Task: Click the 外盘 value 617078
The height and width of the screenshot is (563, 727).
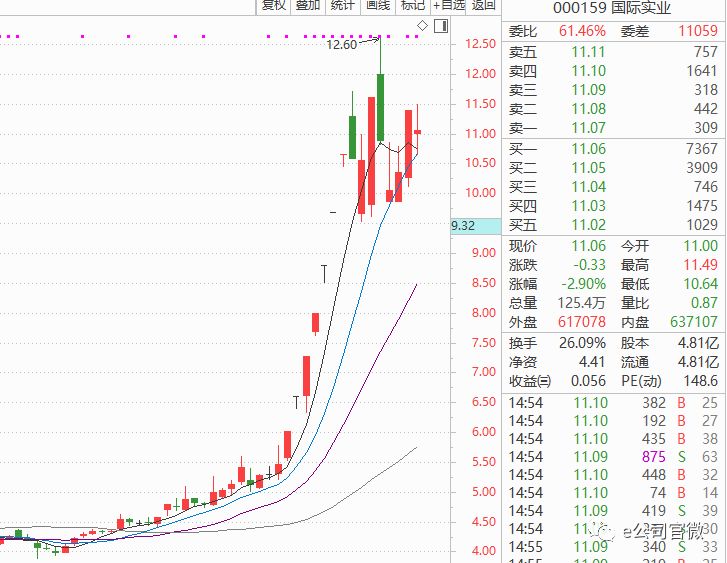Action: (582, 322)
